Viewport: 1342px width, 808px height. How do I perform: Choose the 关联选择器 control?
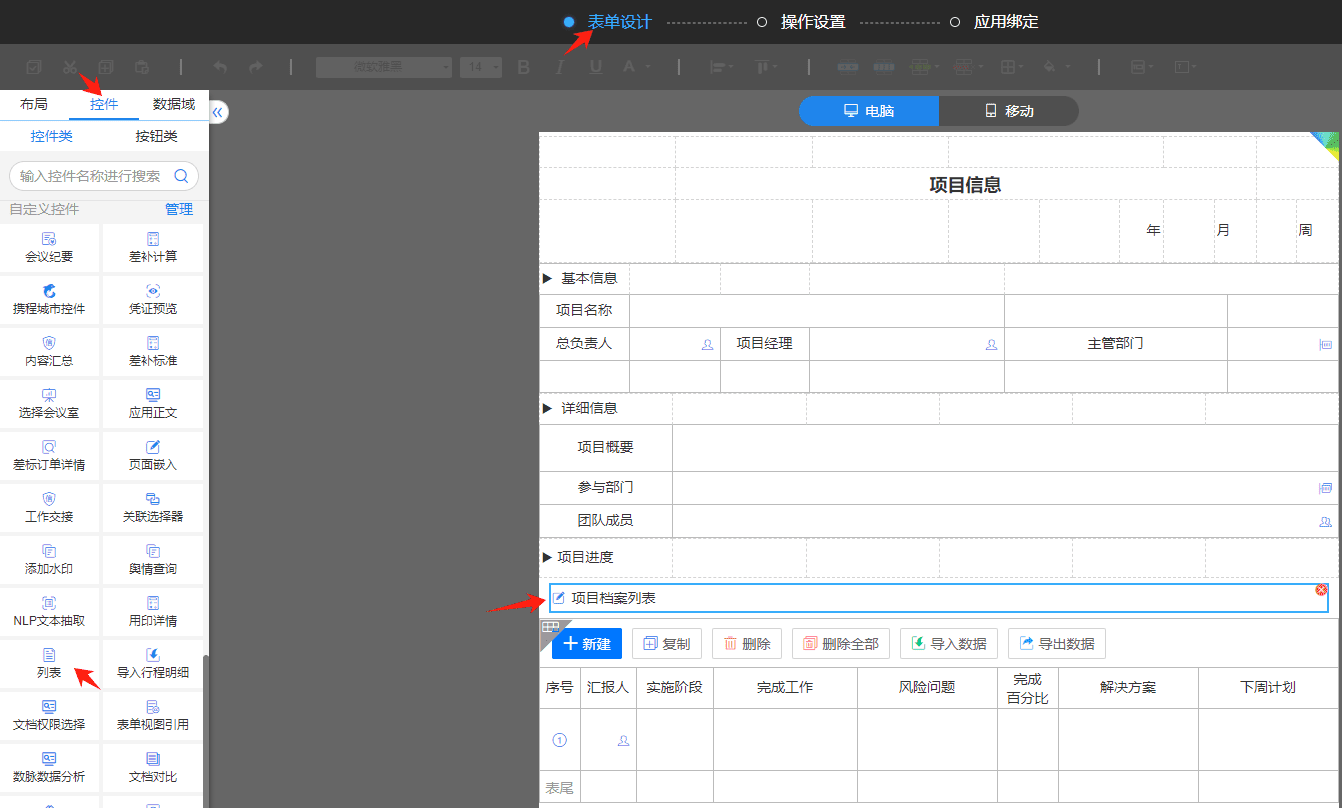click(153, 507)
